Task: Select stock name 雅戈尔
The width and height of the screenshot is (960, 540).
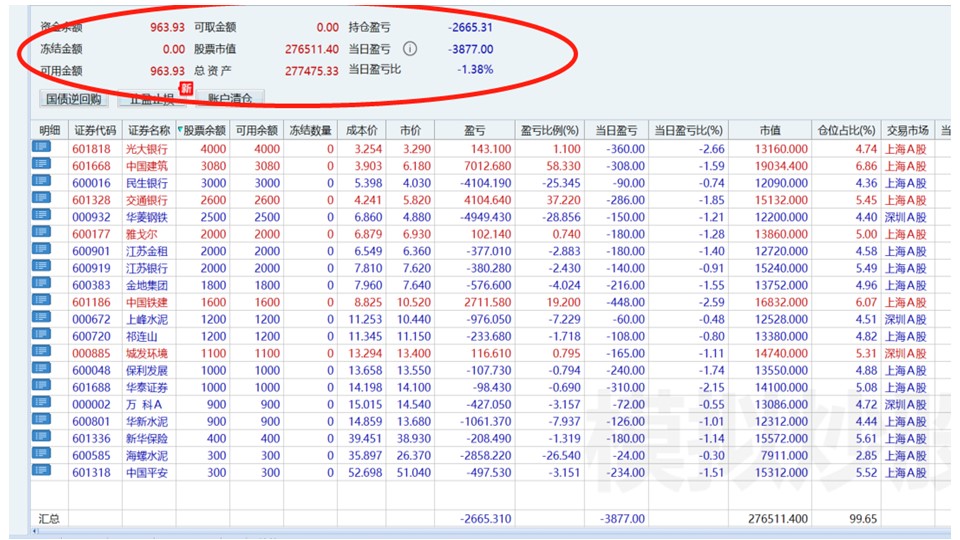Action: coord(141,234)
